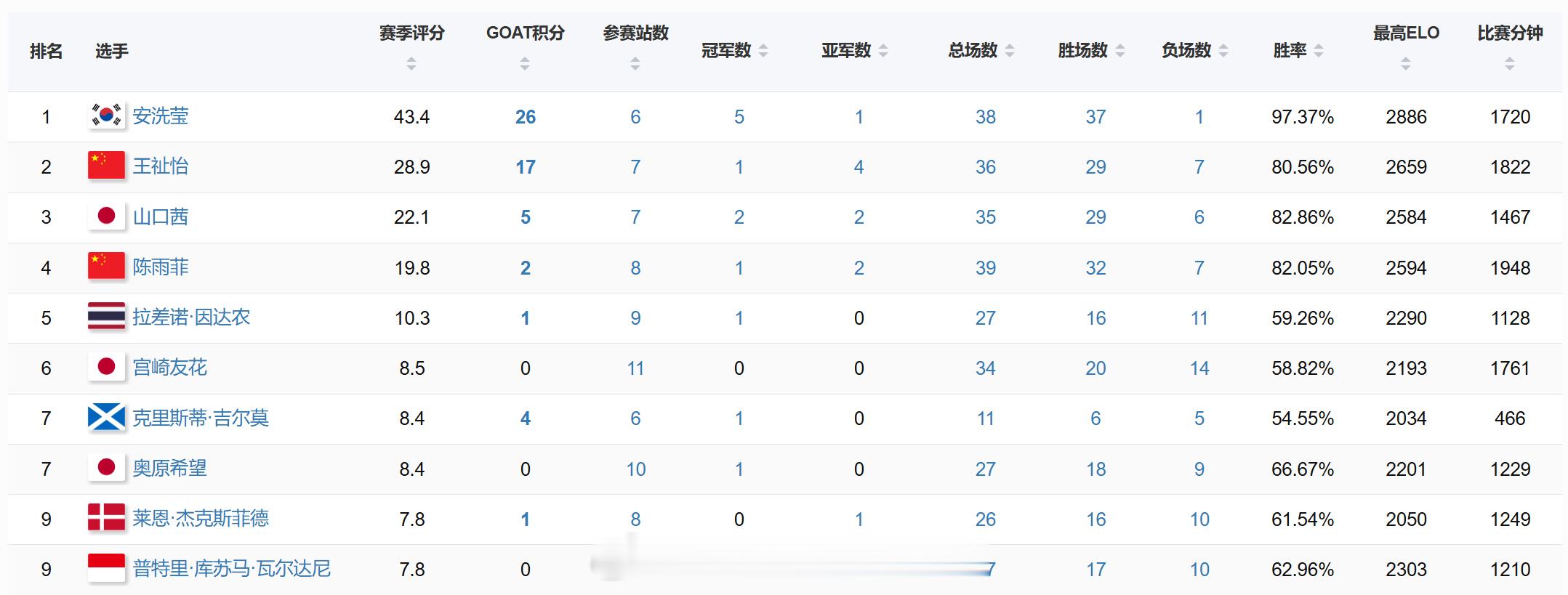Click the 胜率 column header
Viewport: 1568px width, 595px height.
pyautogui.click(x=1290, y=50)
